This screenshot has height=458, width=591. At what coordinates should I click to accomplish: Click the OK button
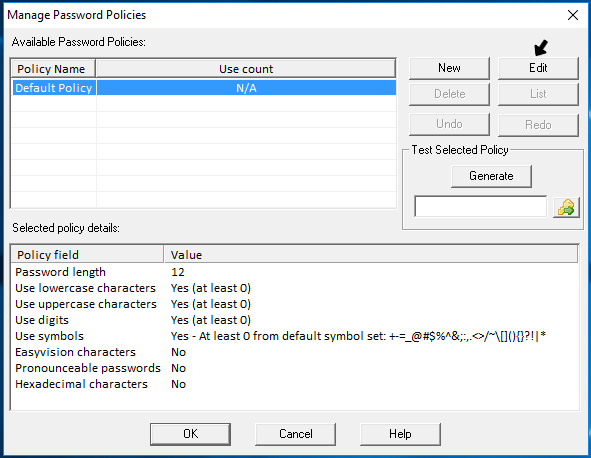pyautogui.click(x=190, y=434)
